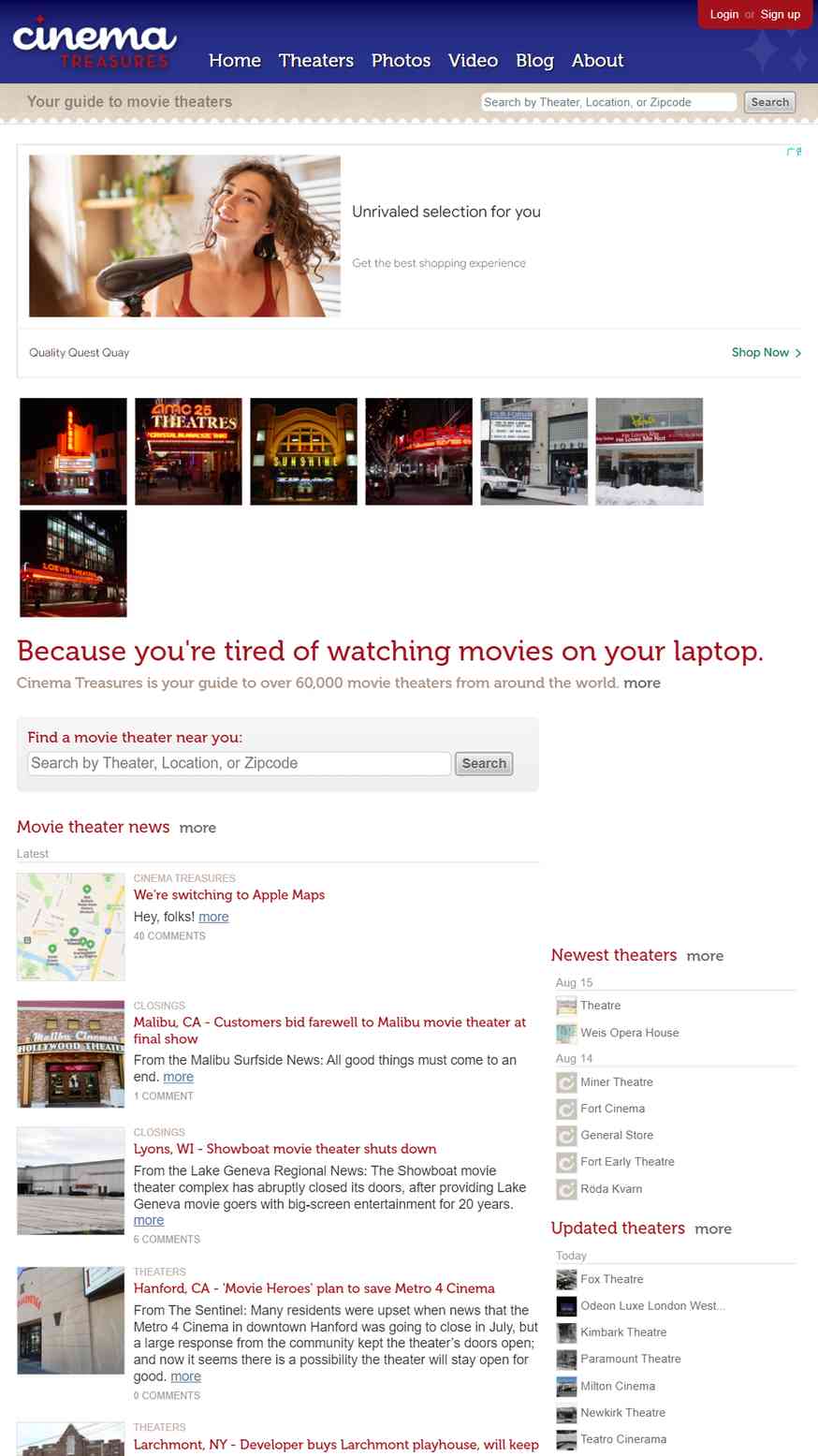818x1456 pixels.
Task: Open the Fort Early Theatre placeholder icon
Action: tap(566, 1162)
